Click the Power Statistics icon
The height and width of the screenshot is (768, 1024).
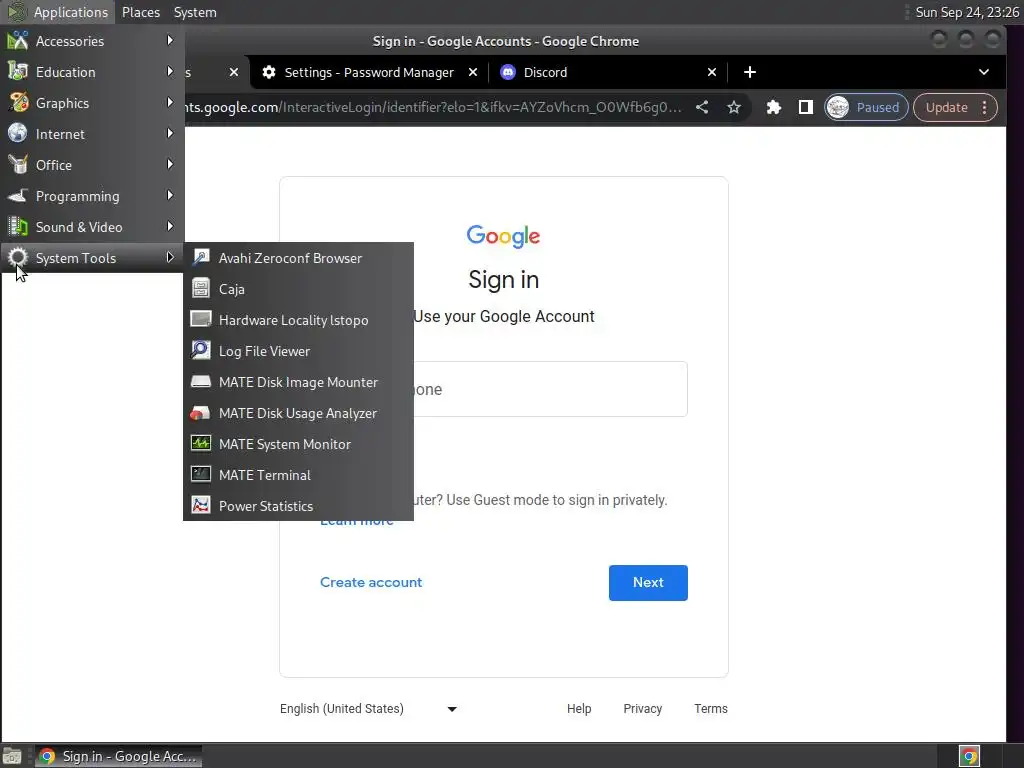200,506
